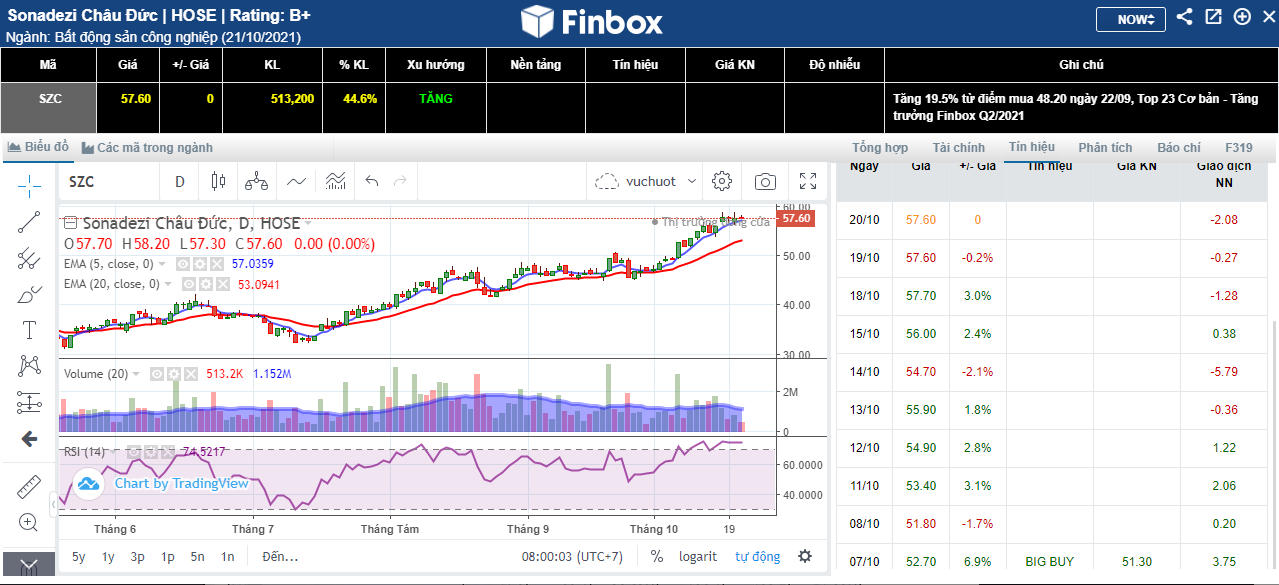Open the candlestick chart style menu
Screen dimensions: 1279x585
coord(219,181)
